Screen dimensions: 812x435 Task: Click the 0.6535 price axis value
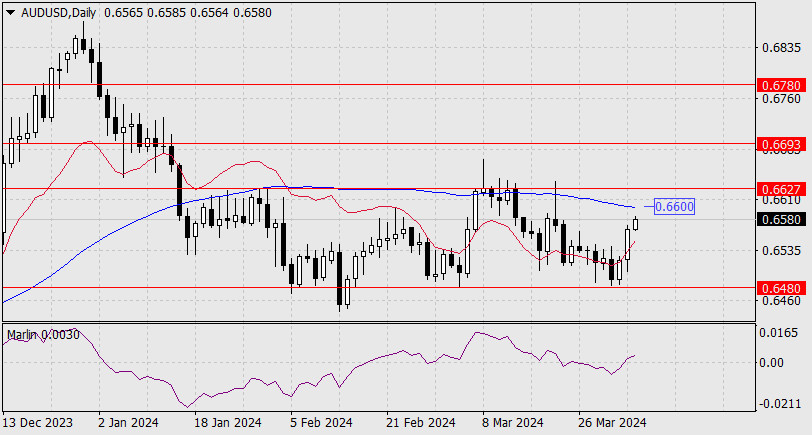[781, 251]
